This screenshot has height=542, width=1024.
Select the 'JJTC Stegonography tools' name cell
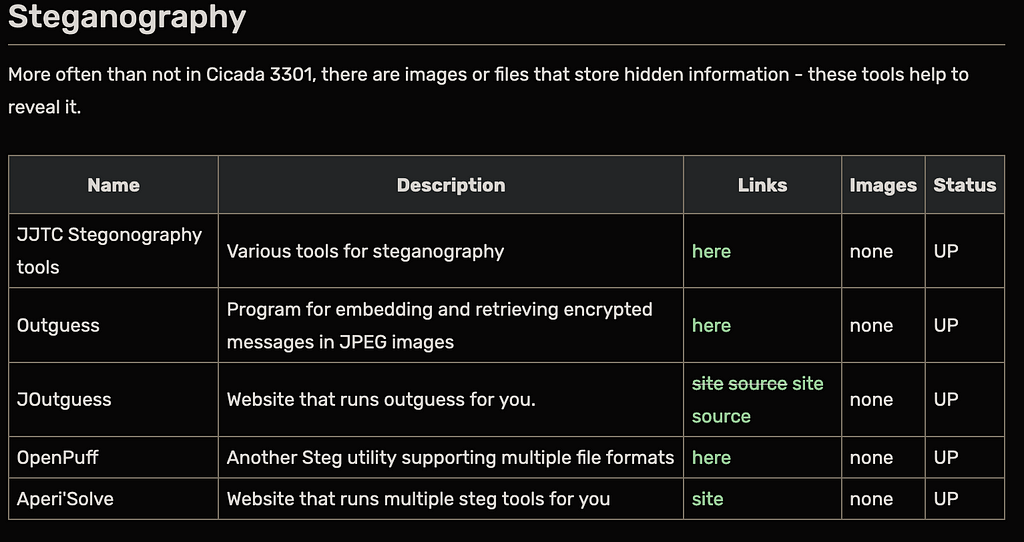tap(114, 251)
